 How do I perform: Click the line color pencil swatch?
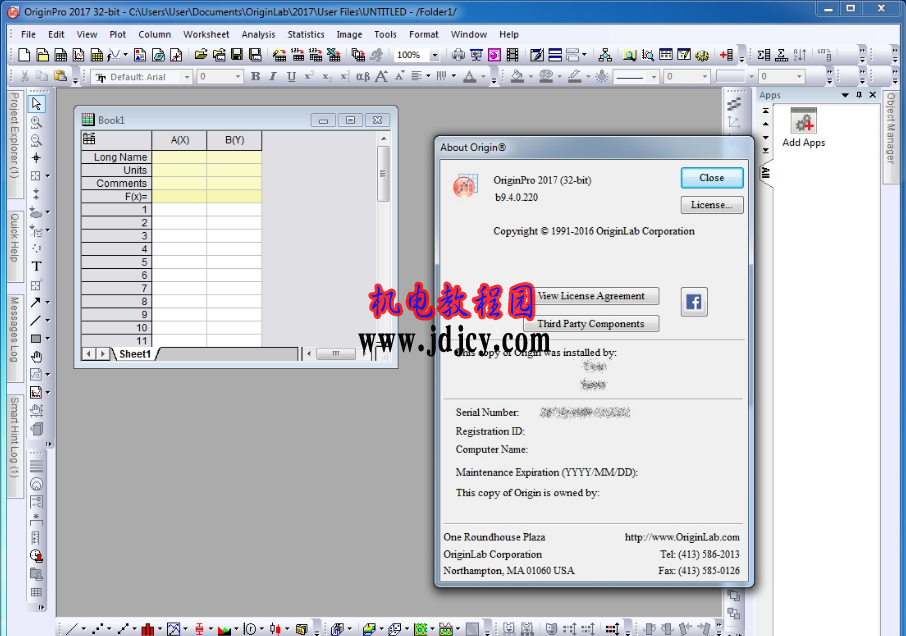[574, 77]
